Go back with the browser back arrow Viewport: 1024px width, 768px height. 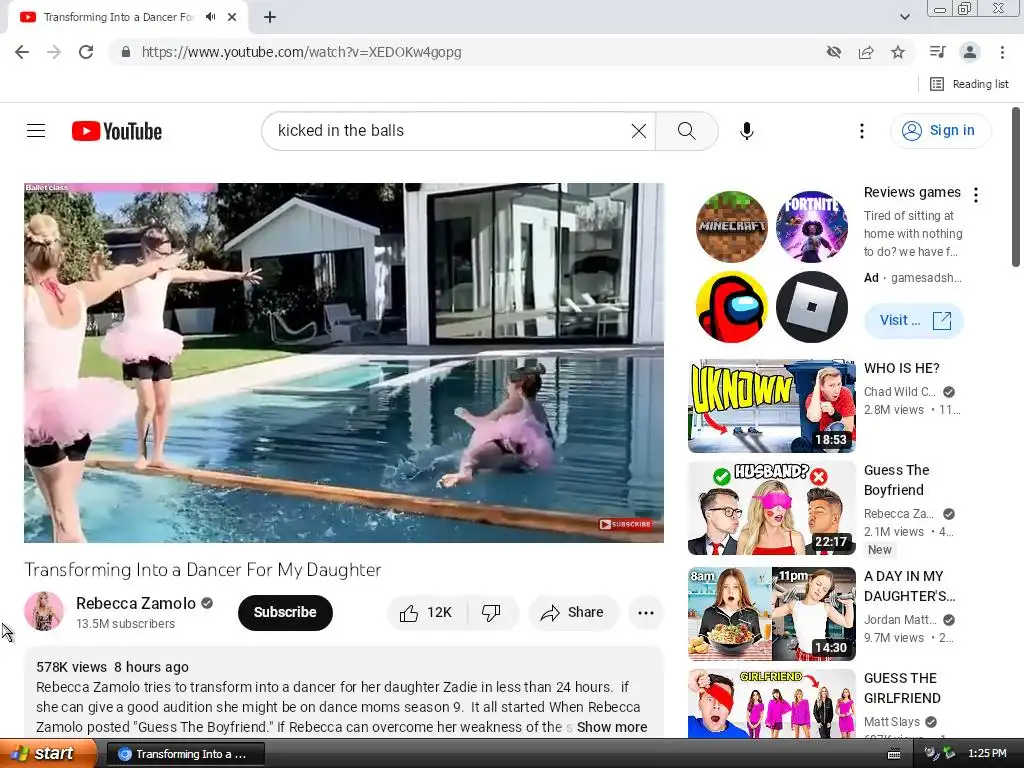(22, 52)
